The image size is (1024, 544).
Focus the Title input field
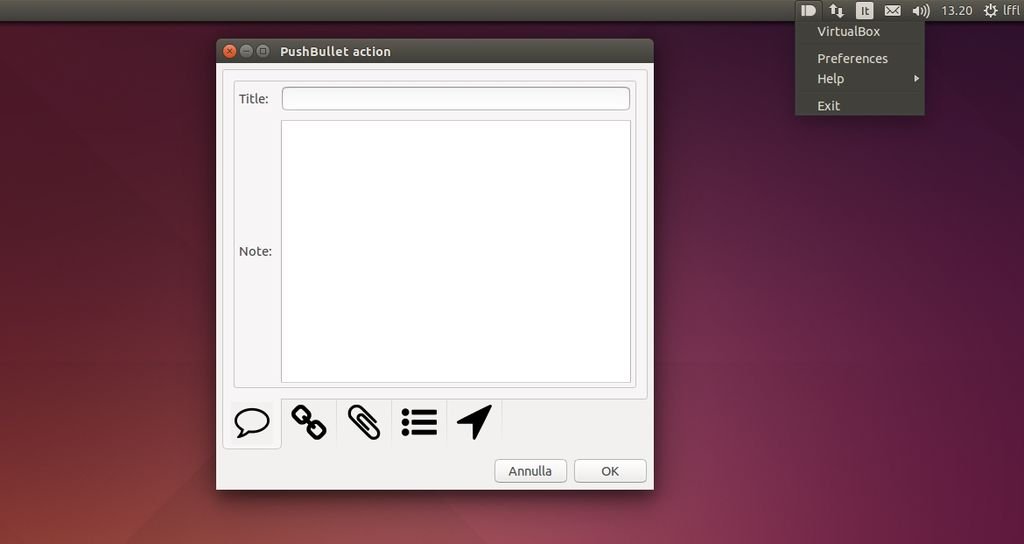[455, 98]
